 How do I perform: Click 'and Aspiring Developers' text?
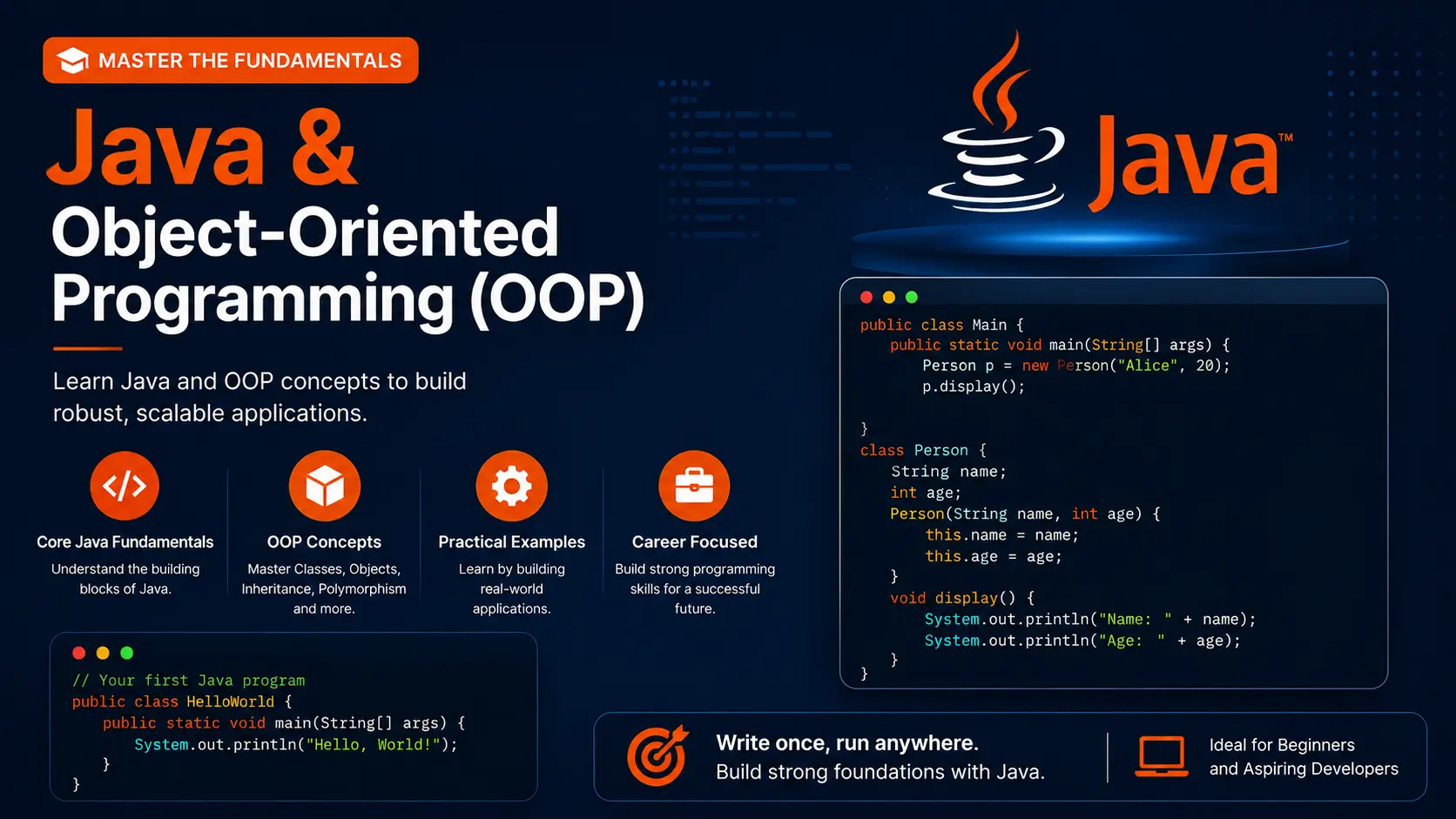(1304, 769)
